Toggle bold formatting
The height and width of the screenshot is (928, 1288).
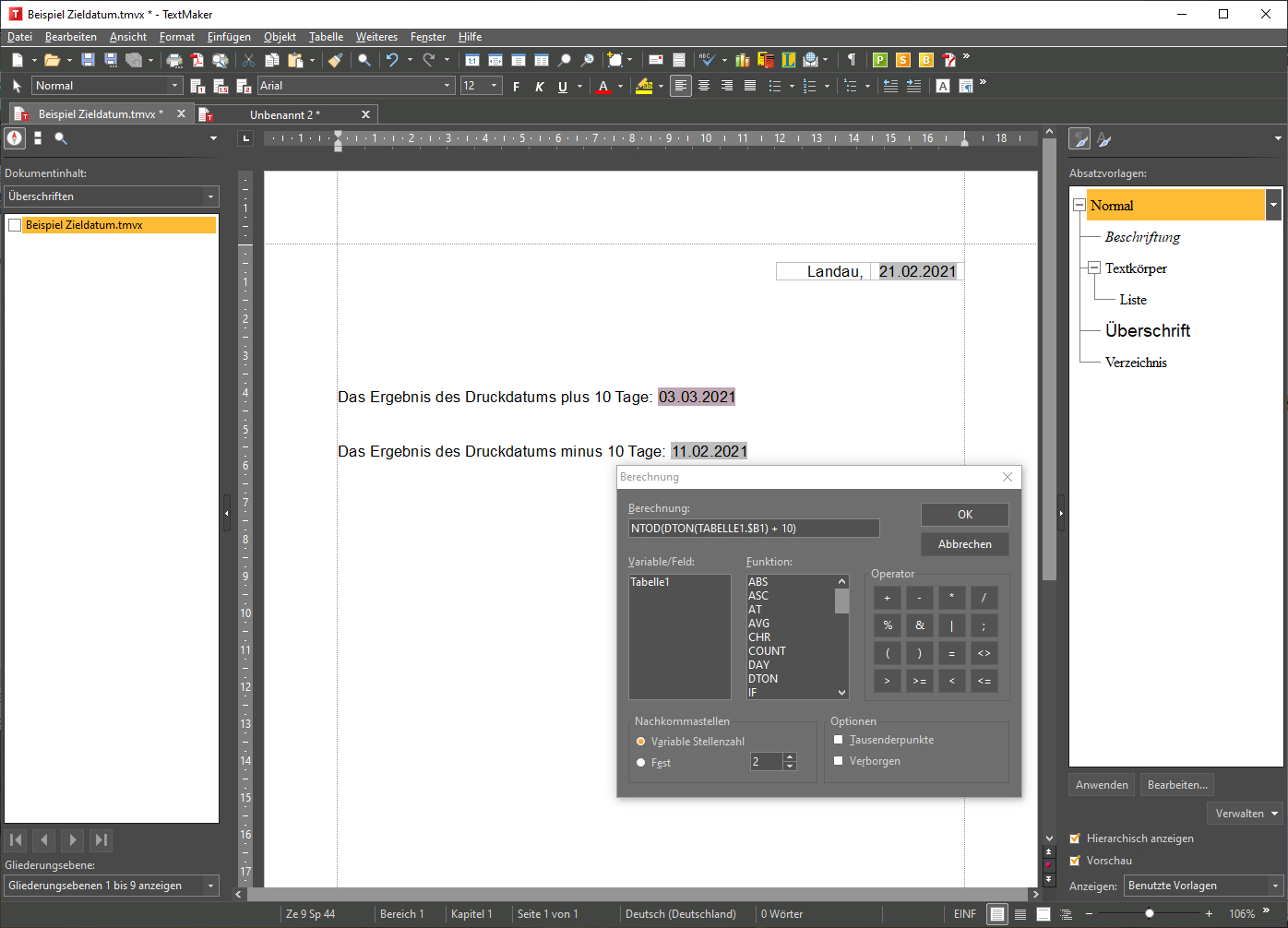[x=516, y=86]
